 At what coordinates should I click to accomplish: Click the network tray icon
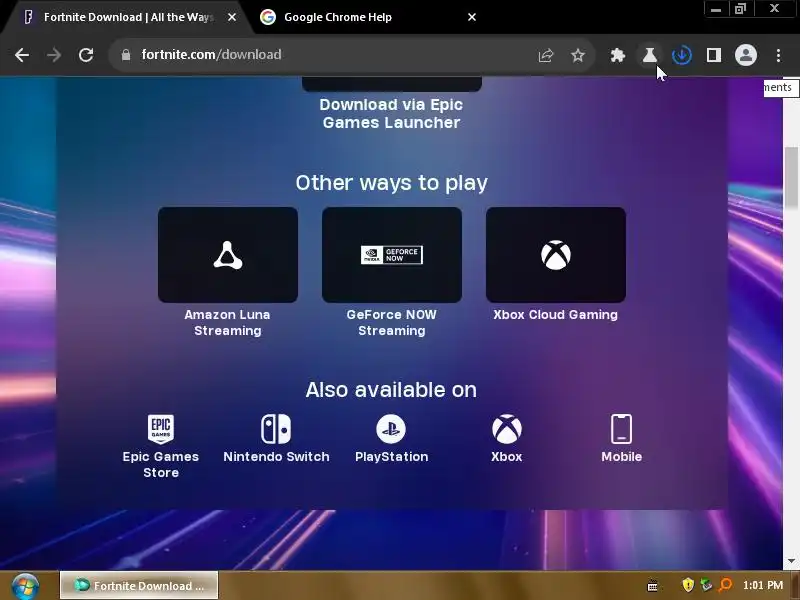click(706, 585)
